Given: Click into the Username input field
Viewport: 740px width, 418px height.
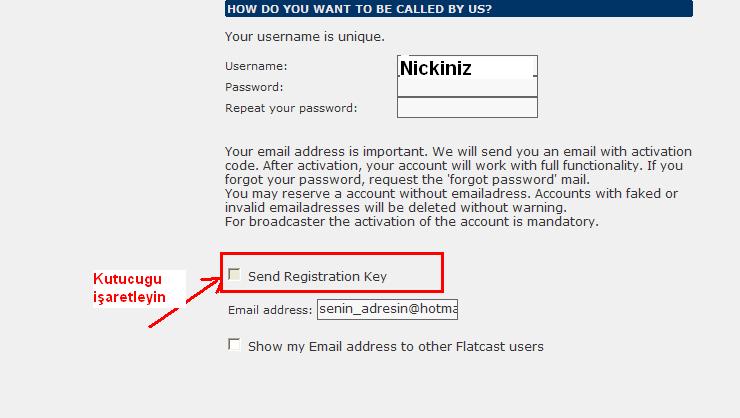Looking at the screenshot, I should [467, 68].
